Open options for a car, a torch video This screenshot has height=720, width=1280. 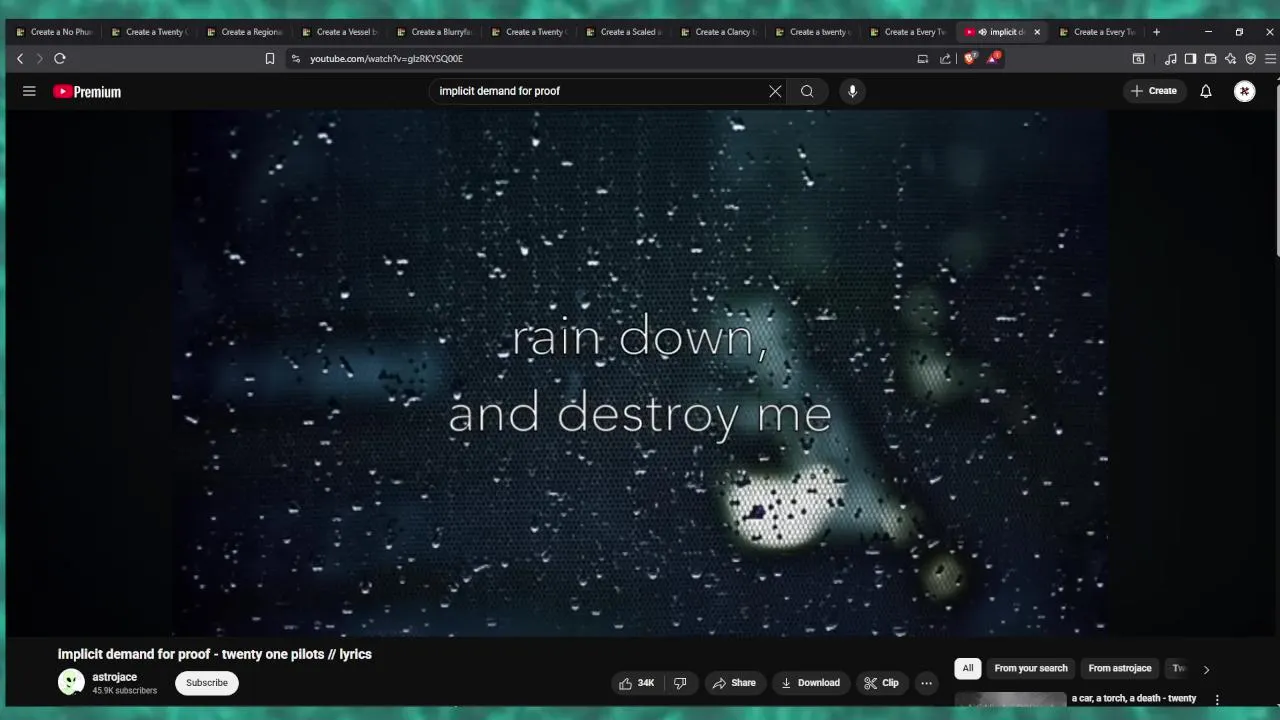click(1217, 700)
